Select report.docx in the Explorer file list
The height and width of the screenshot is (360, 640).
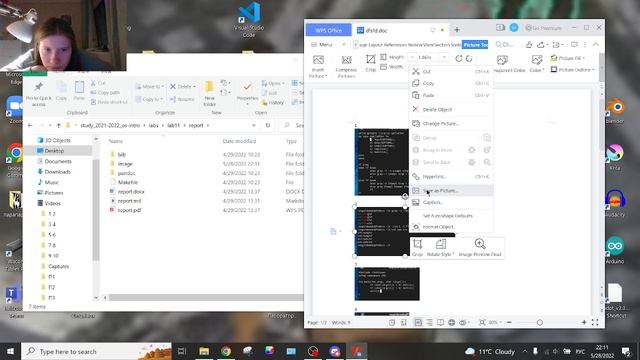click(x=131, y=191)
